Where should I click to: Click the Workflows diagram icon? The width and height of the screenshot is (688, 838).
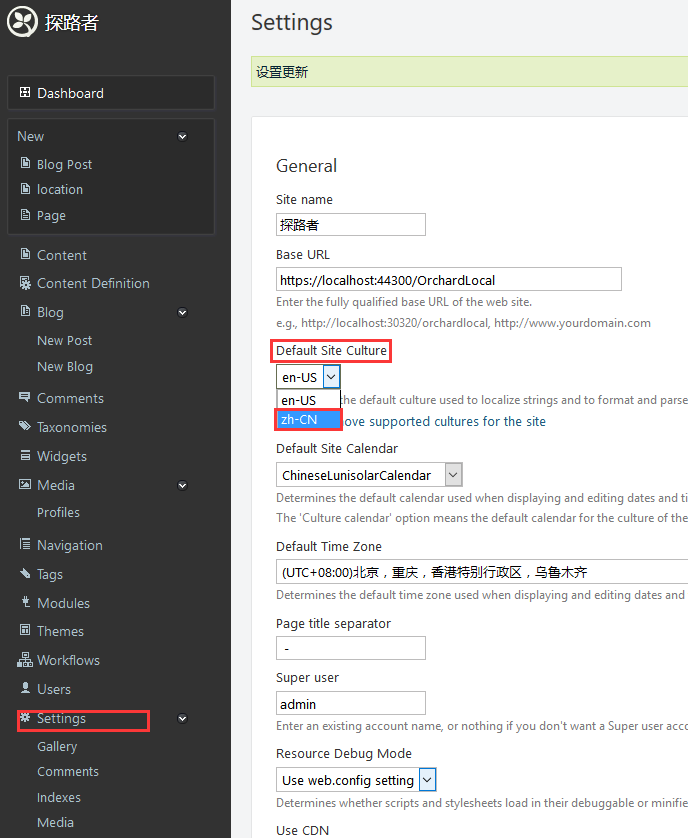coord(25,660)
